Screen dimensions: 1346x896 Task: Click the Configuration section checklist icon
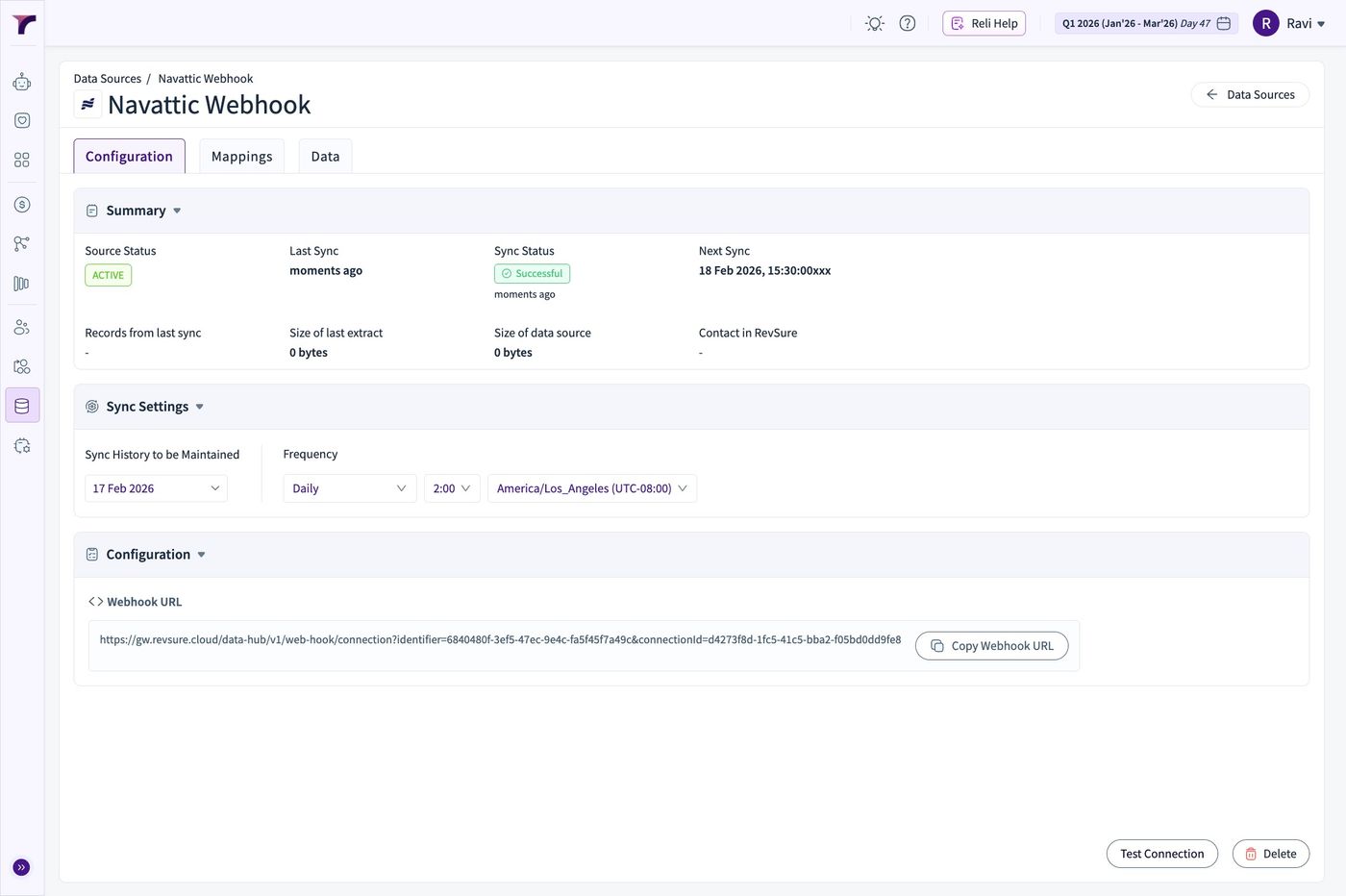point(92,555)
